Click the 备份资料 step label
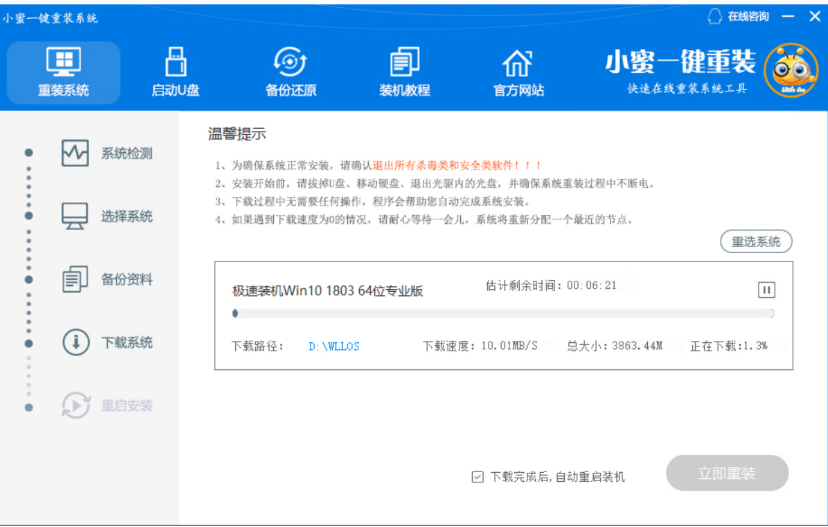 [127, 279]
